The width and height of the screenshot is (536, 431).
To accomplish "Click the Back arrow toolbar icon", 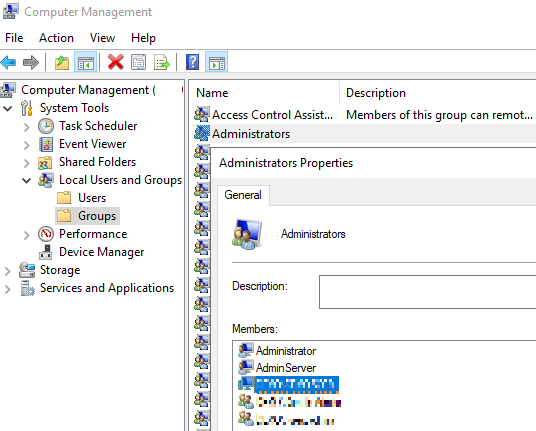I will [x=9, y=63].
